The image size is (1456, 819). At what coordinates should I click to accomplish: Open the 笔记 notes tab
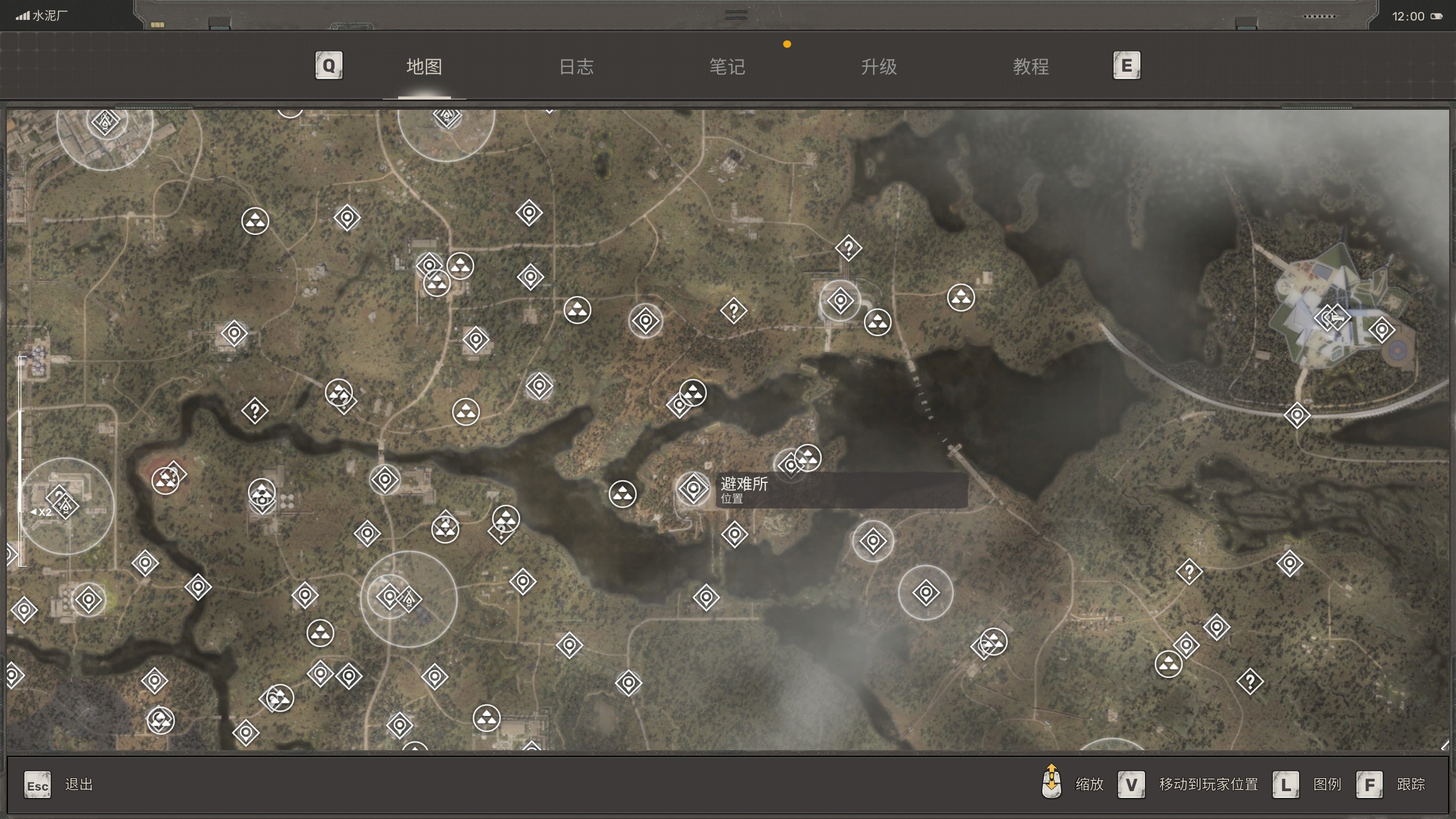pos(727,67)
